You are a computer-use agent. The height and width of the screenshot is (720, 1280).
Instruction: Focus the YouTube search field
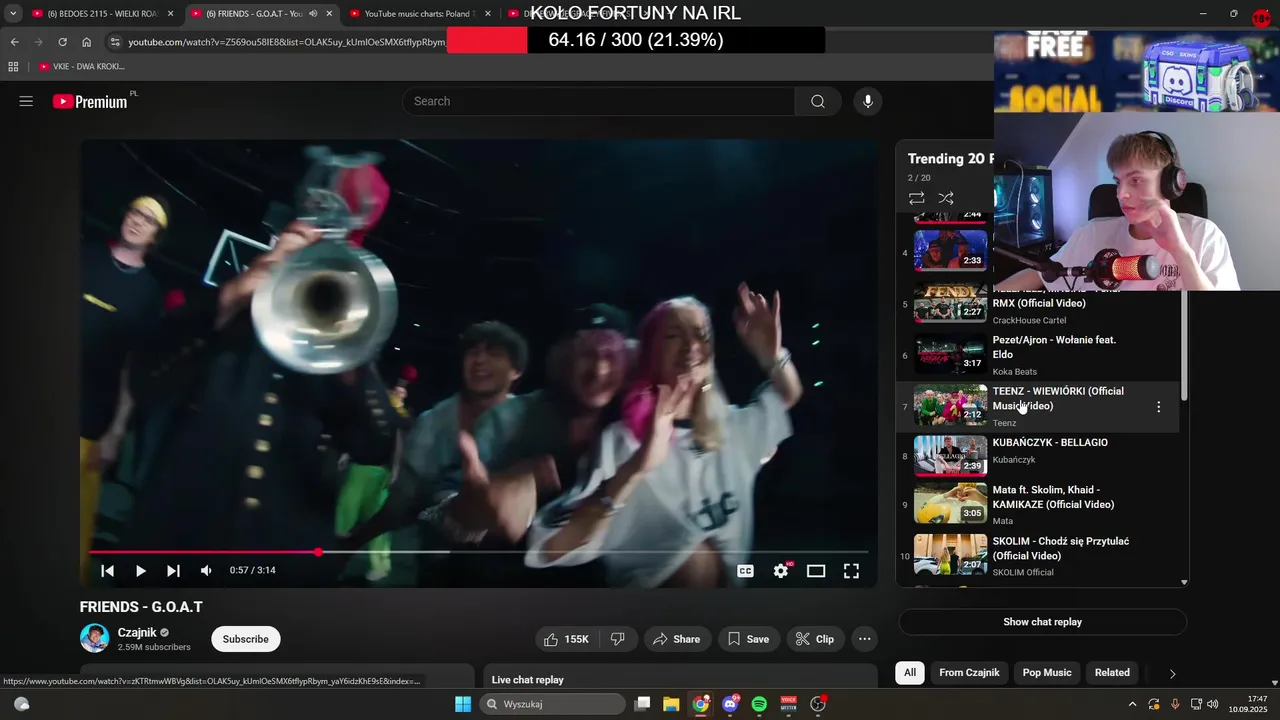(x=598, y=101)
